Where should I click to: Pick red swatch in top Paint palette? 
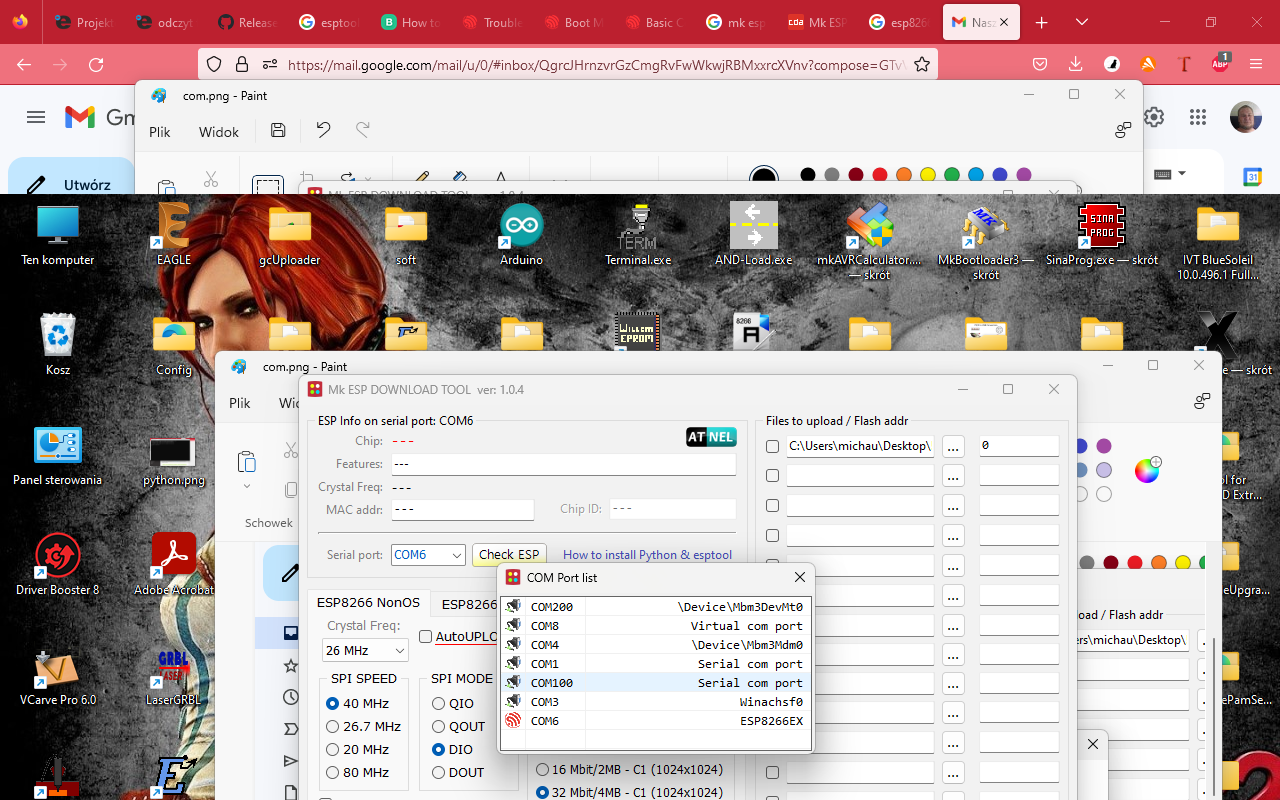coord(880,175)
